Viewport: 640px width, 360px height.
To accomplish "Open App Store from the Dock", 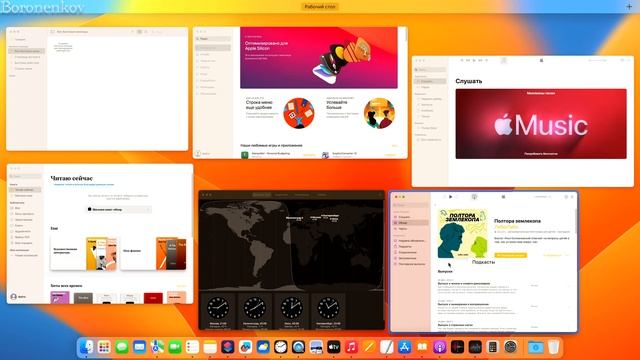I will [x=404, y=347].
